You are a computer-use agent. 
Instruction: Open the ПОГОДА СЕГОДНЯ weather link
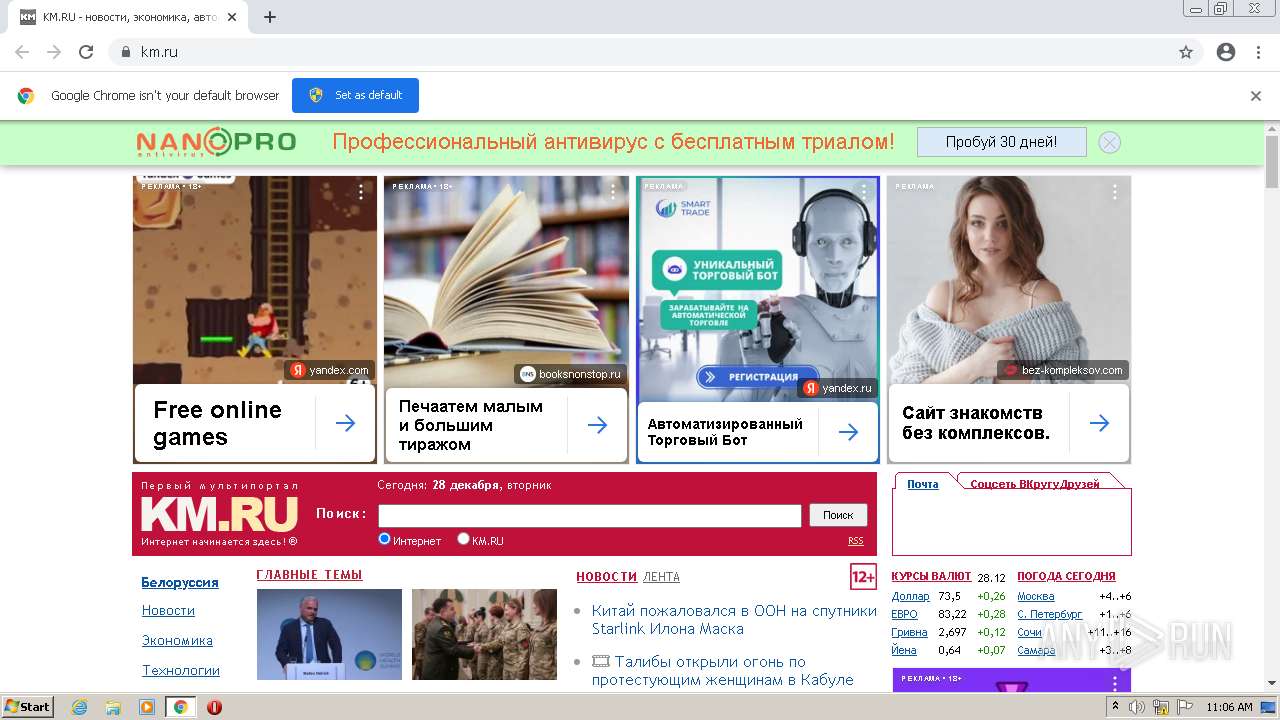click(x=1066, y=576)
